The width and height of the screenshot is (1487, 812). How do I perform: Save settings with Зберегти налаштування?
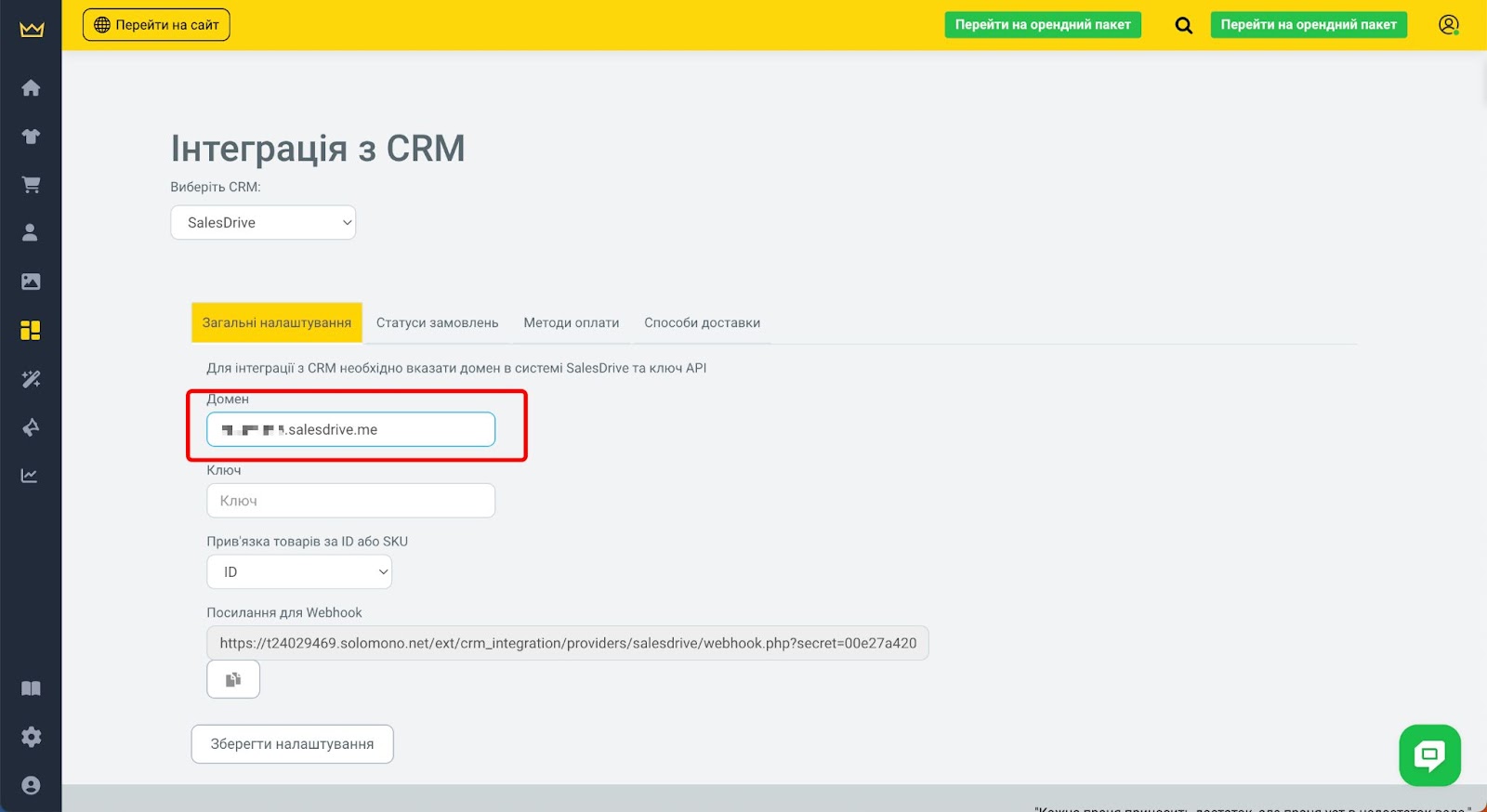[x=292, y=744]
